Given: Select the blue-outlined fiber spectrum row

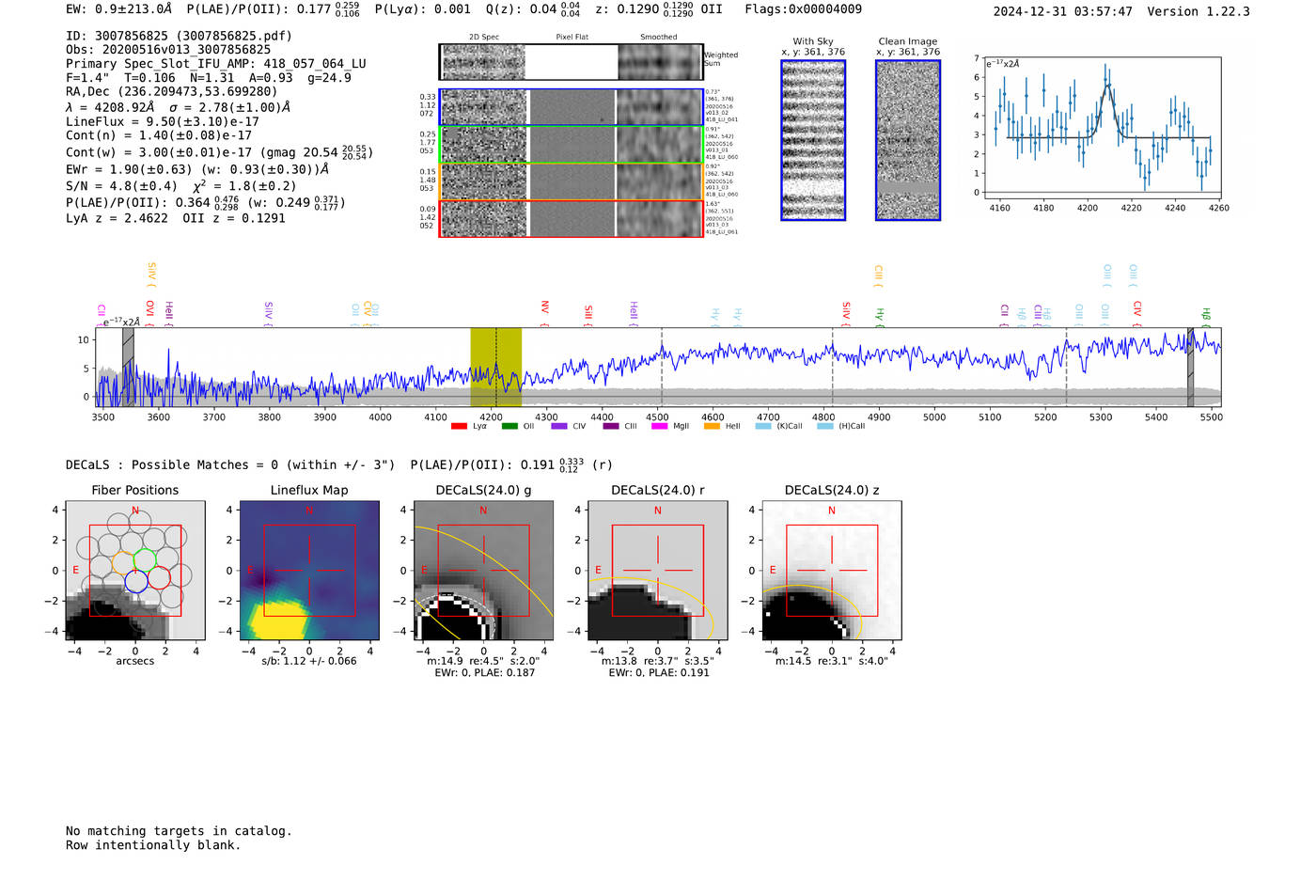Looking at the screenshot, I should pos(572,107).
